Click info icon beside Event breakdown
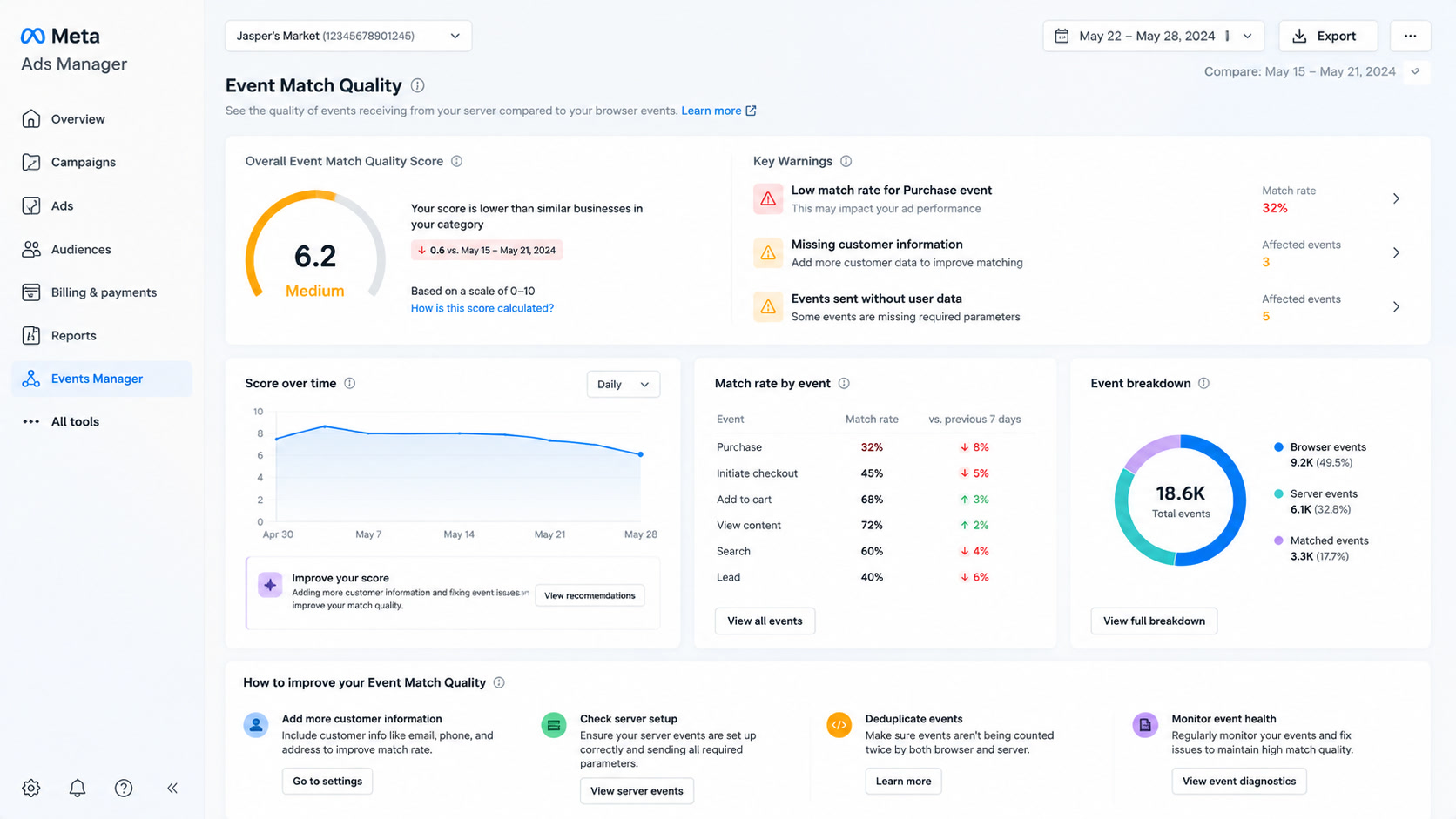 1203,383
